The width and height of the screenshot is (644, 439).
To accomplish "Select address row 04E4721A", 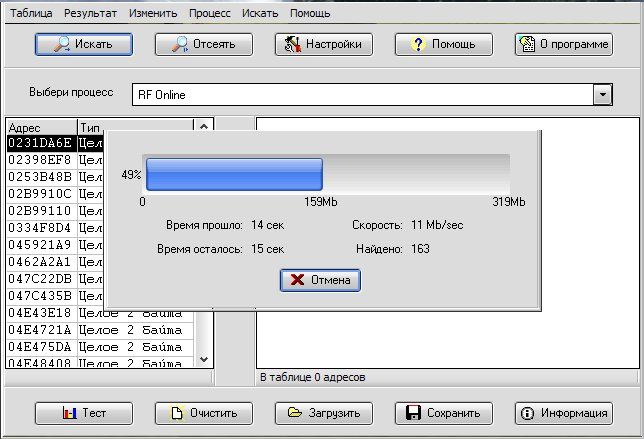I will coord(40,330).
